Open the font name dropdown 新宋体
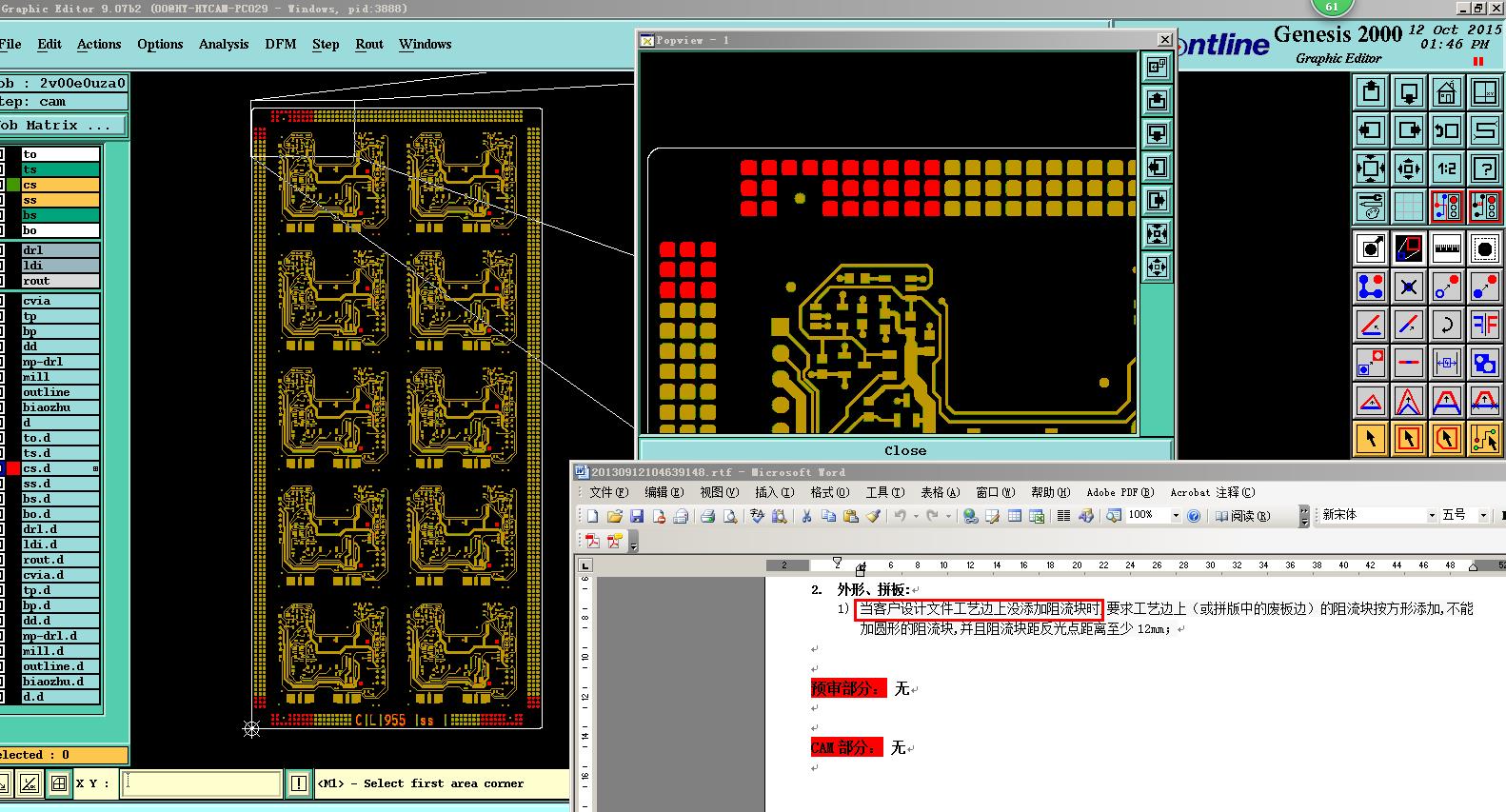The image size is (1506, 812). [x=1431, y=515]
